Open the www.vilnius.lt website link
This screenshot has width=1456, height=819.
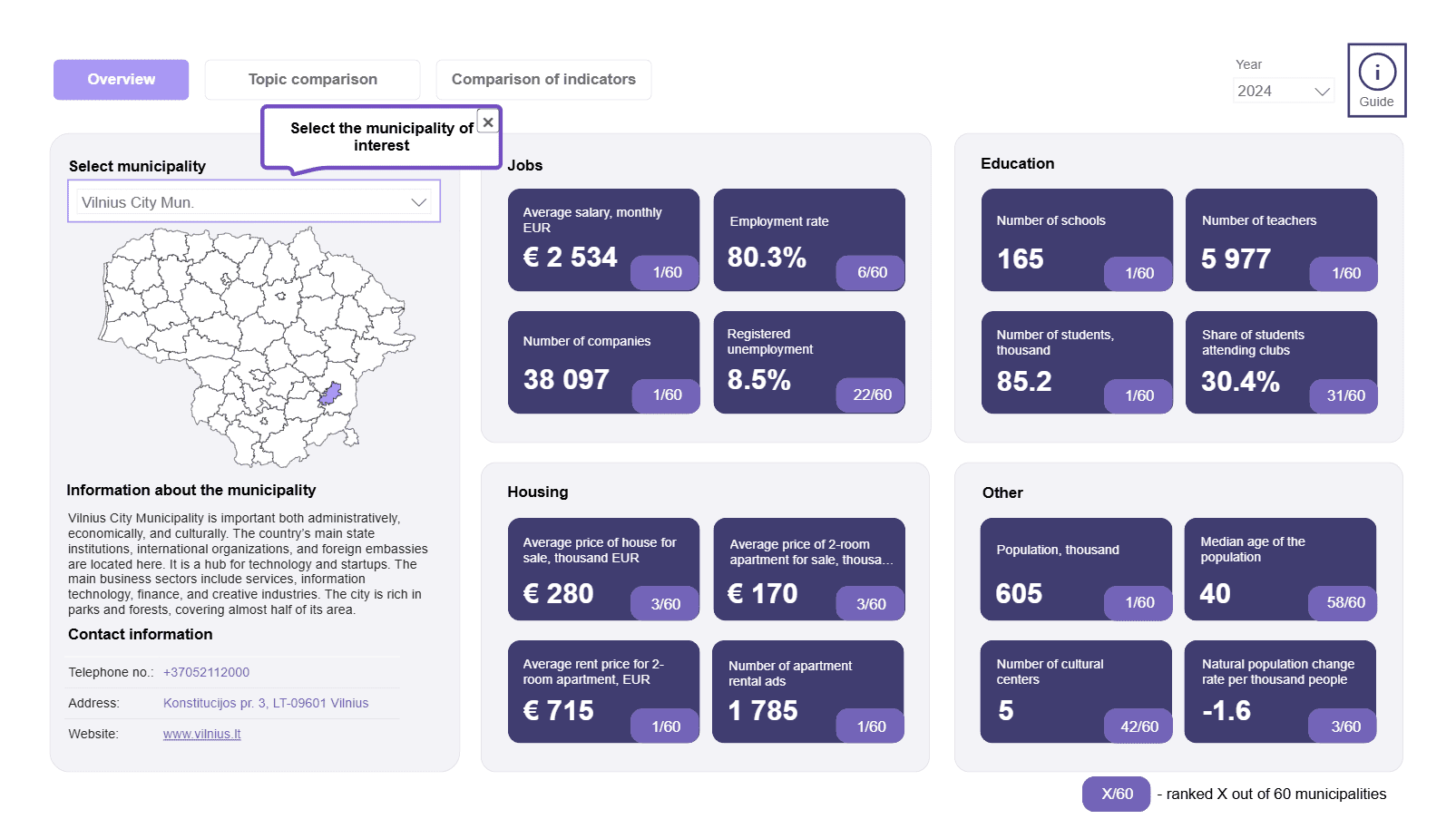[x=201, y=734]
